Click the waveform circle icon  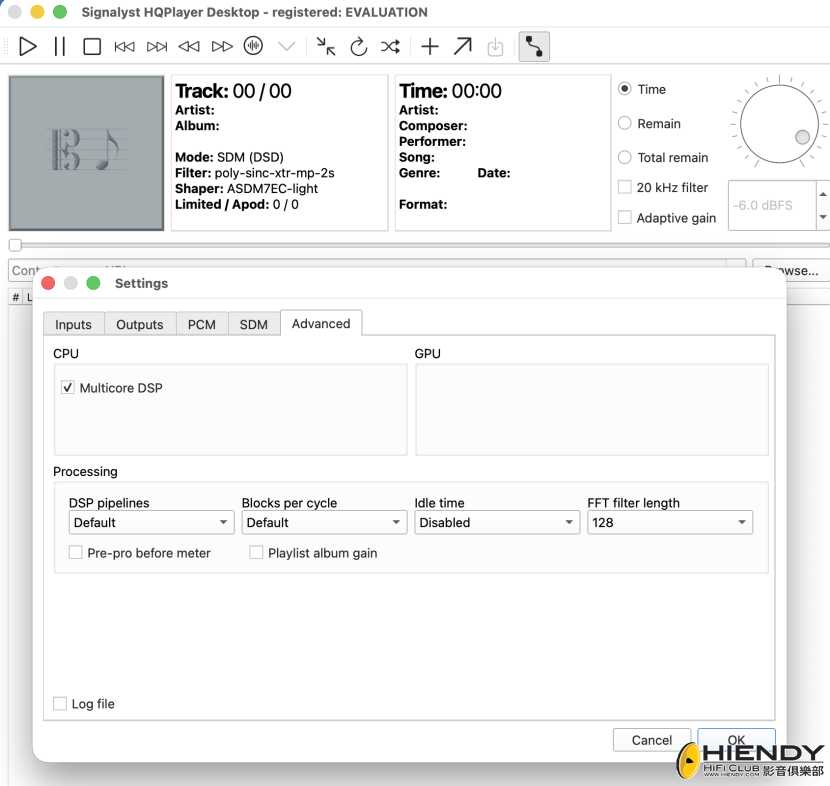[x=254, y=46]
